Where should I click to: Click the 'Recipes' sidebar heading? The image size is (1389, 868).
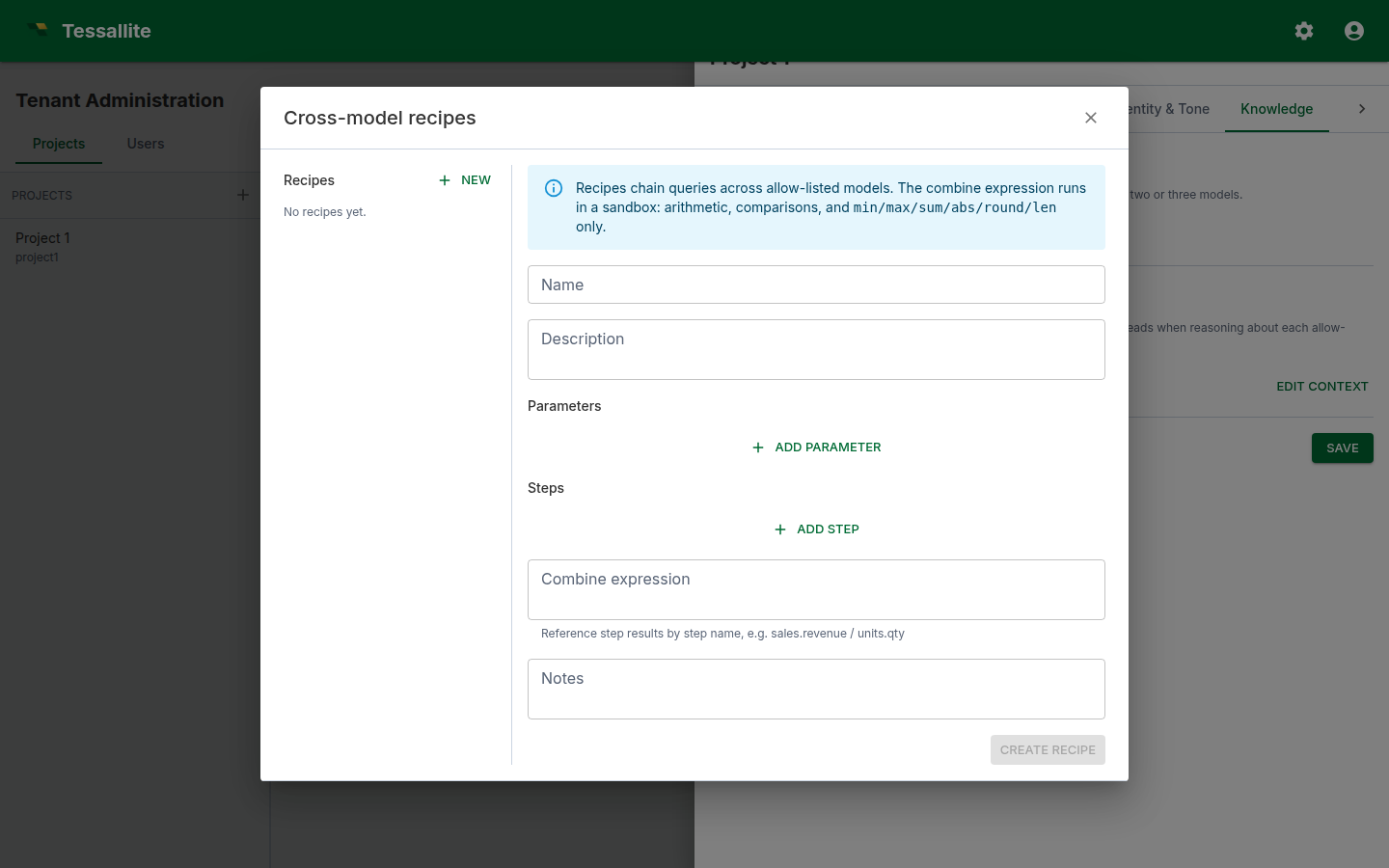point(309,180)
